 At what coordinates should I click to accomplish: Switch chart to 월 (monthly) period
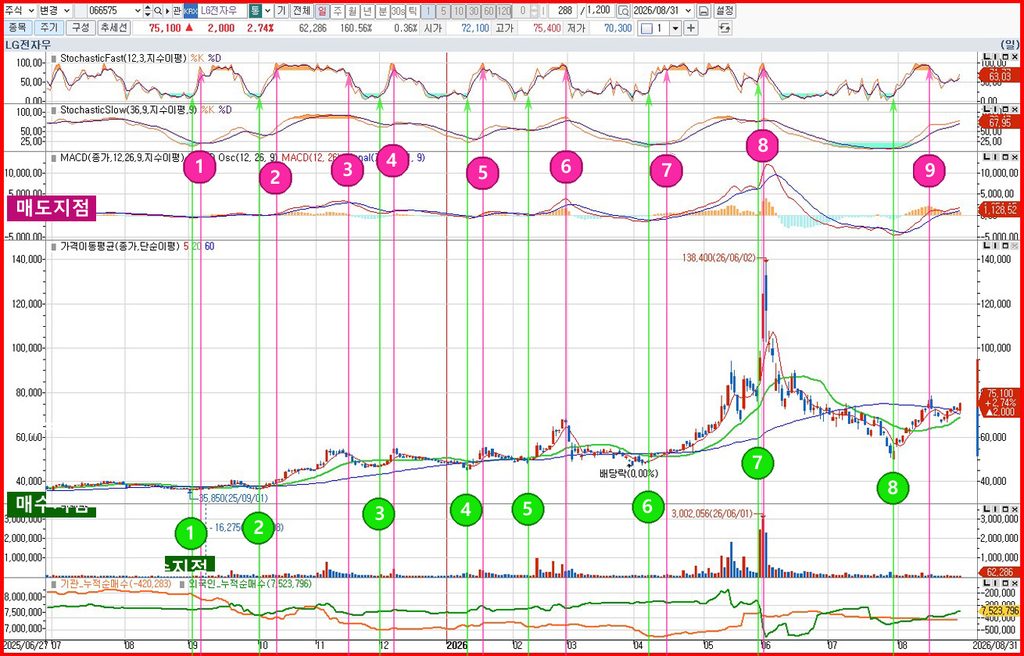(x=352, y=11)
